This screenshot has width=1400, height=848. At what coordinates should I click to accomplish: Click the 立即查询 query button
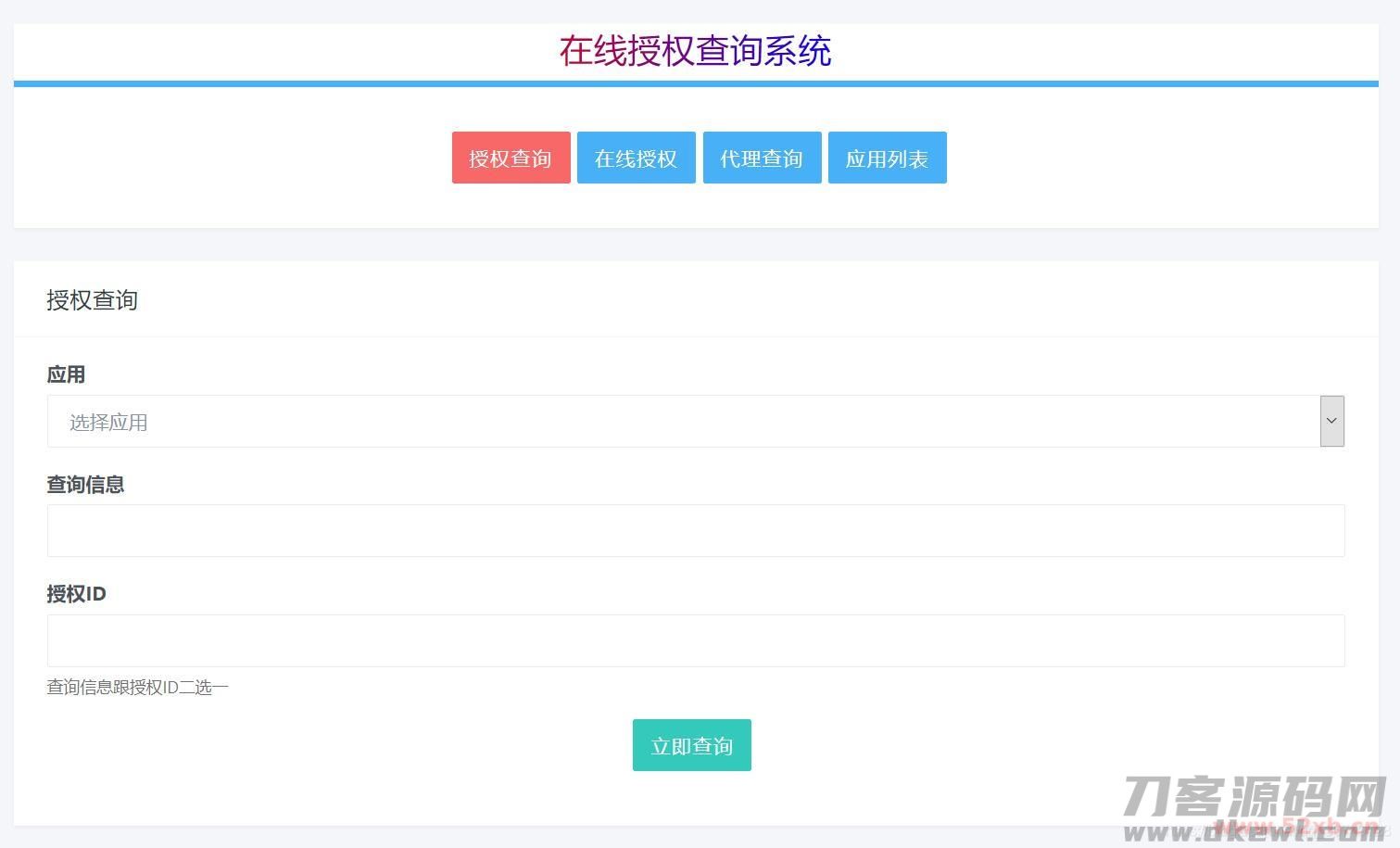pos(691,744)
